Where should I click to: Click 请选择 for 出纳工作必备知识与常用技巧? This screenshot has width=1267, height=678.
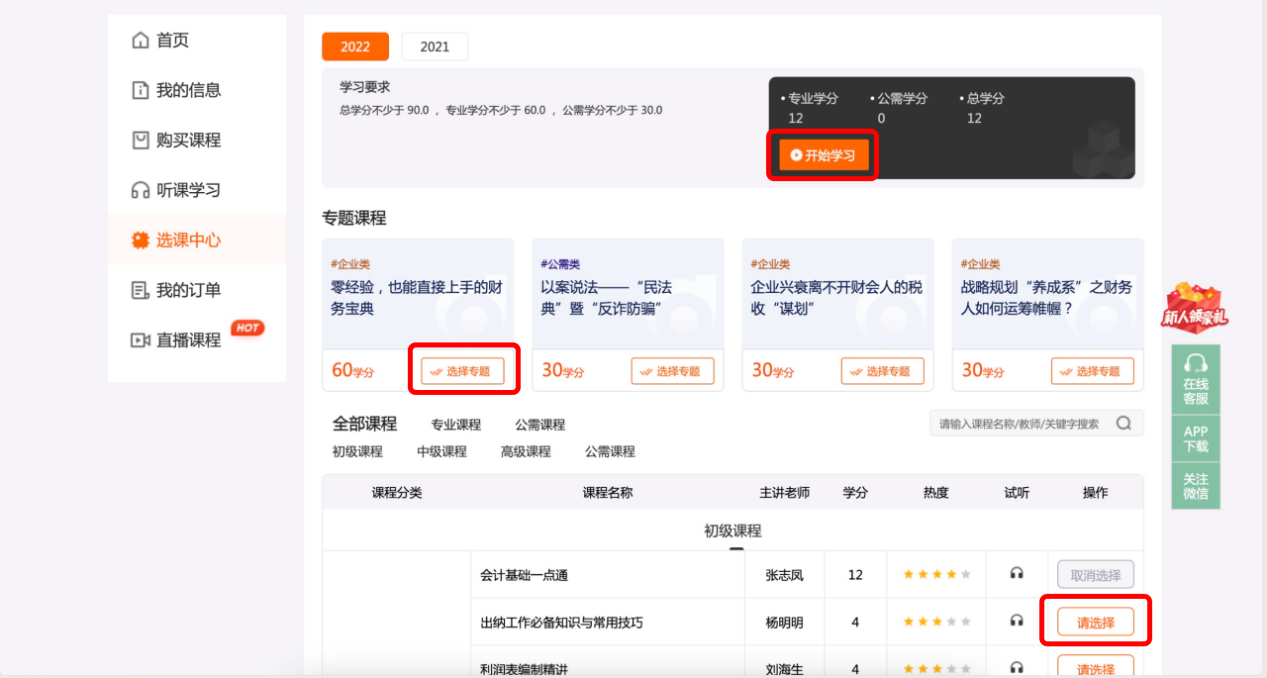pyautogui.click(x=1096, y=621)
